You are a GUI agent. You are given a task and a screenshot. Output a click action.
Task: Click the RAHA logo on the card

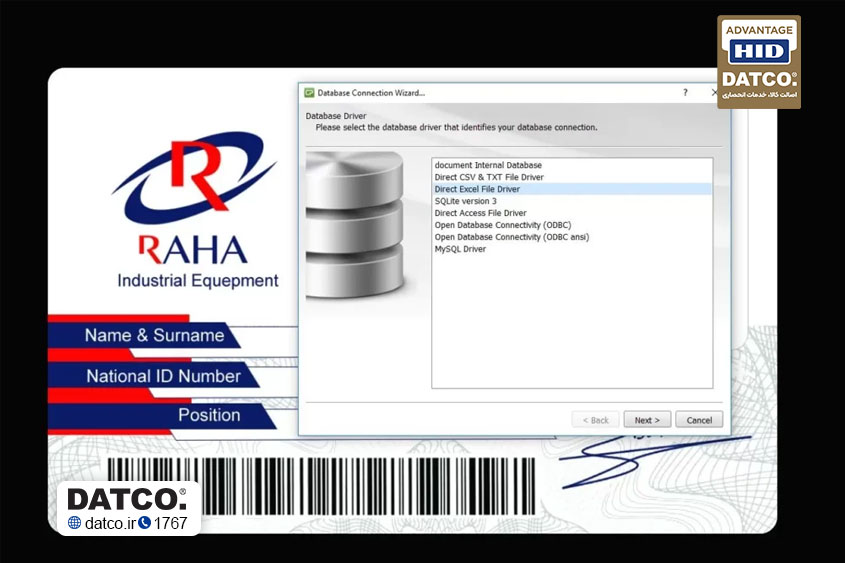point(194,199)
